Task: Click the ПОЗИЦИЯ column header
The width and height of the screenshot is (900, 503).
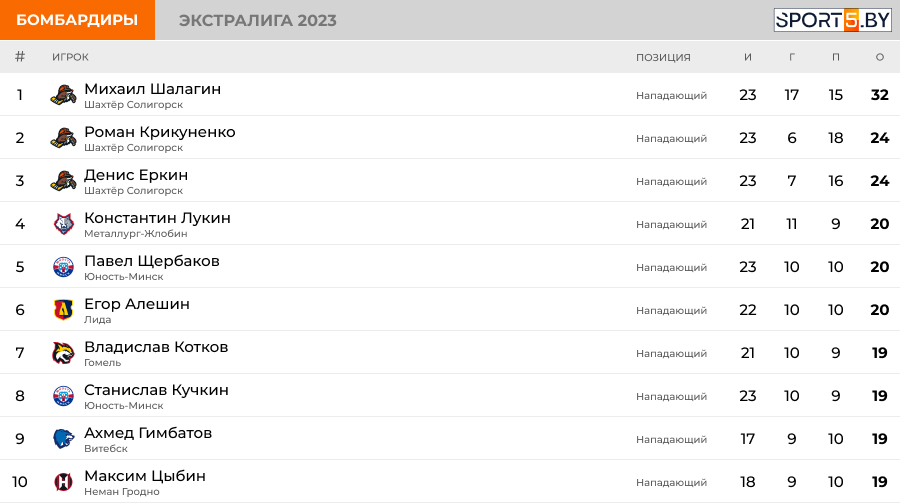Action: [x=663, y=57]
